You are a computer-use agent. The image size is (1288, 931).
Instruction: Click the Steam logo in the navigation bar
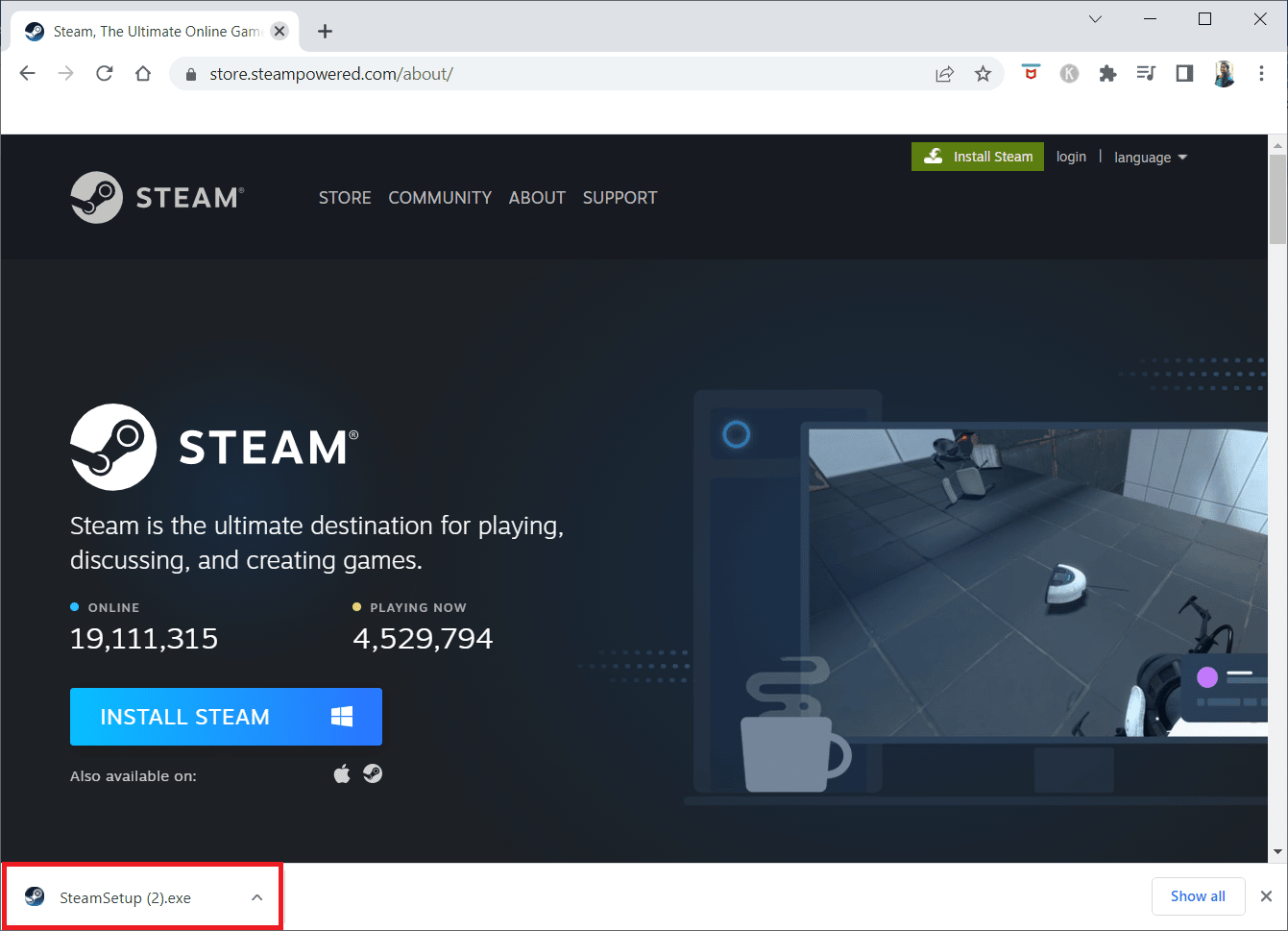click(157, 197)
